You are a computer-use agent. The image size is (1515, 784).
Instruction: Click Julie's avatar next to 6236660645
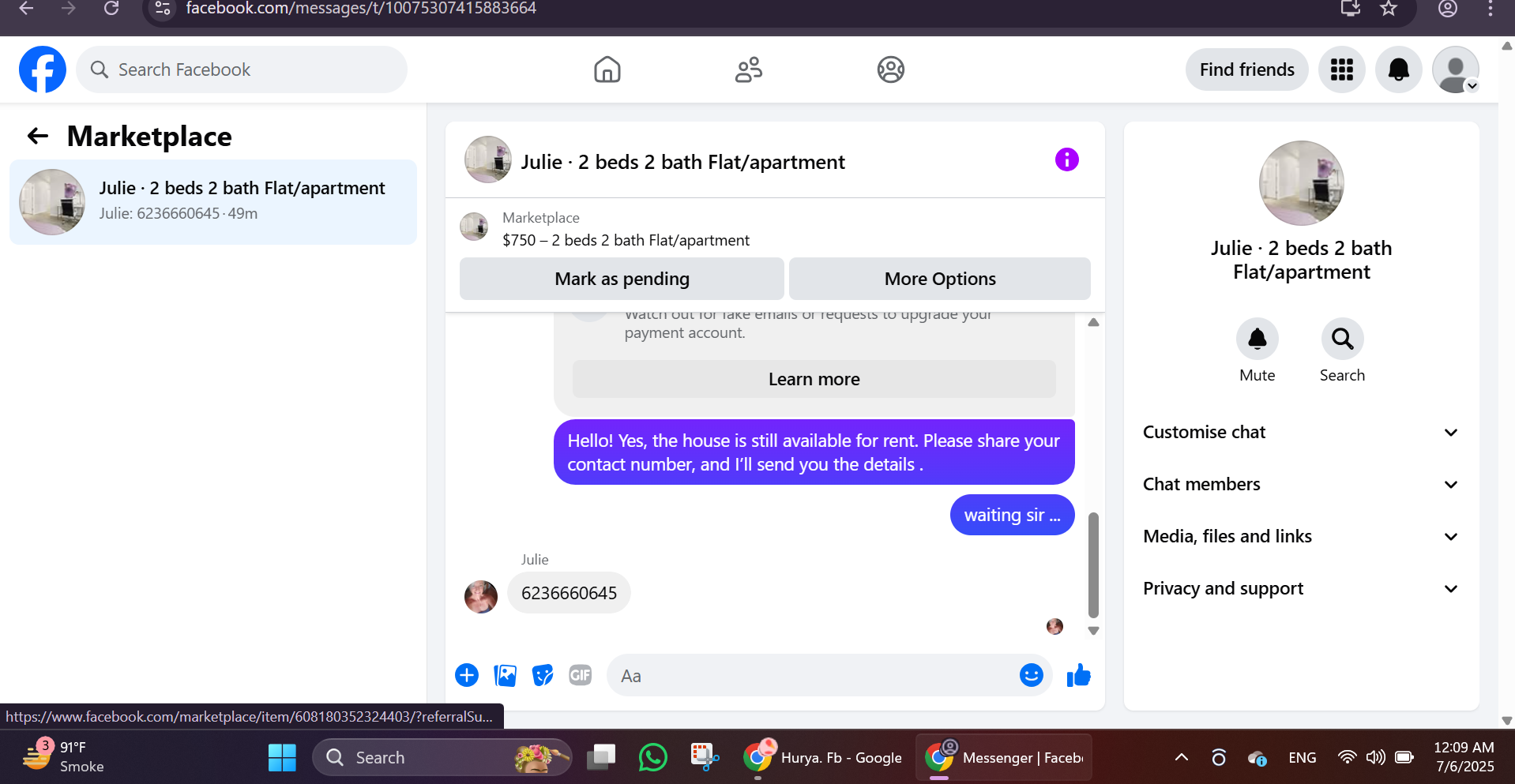[481, 597]
